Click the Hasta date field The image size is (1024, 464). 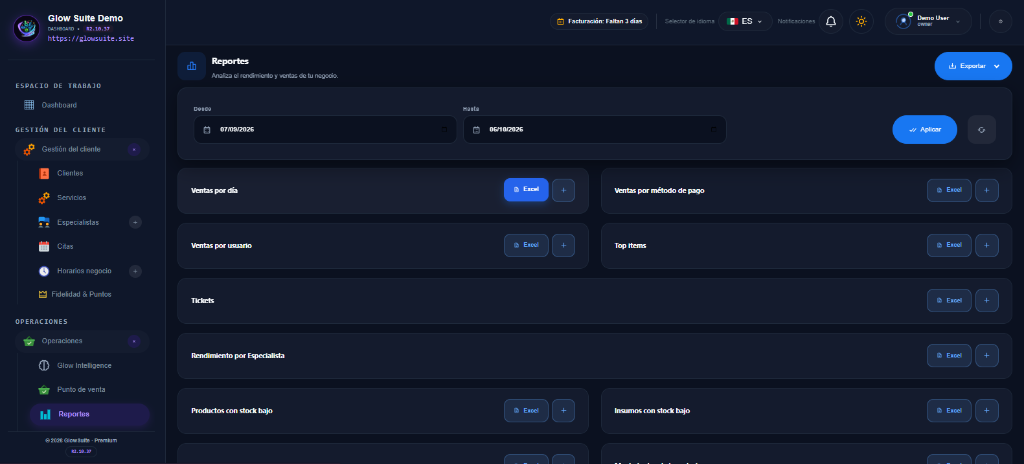(595, 129)
